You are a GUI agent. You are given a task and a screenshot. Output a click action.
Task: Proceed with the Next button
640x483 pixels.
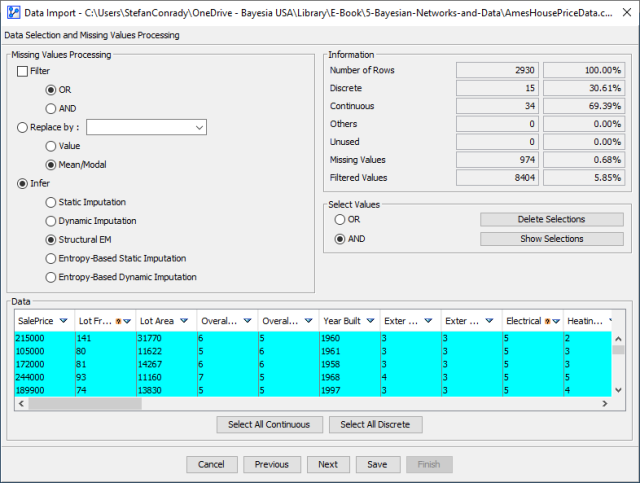[x=328, y=465]
